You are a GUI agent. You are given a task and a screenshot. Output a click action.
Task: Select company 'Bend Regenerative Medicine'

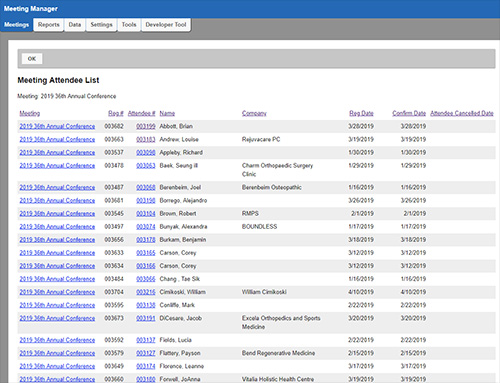278,353
